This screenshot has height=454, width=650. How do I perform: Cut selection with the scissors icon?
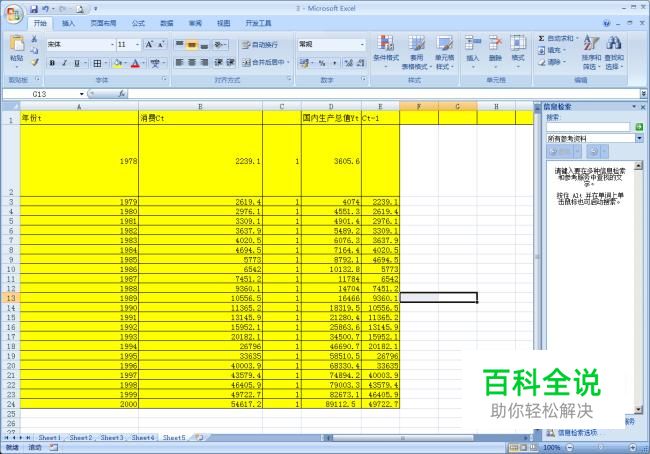point(34,39)
